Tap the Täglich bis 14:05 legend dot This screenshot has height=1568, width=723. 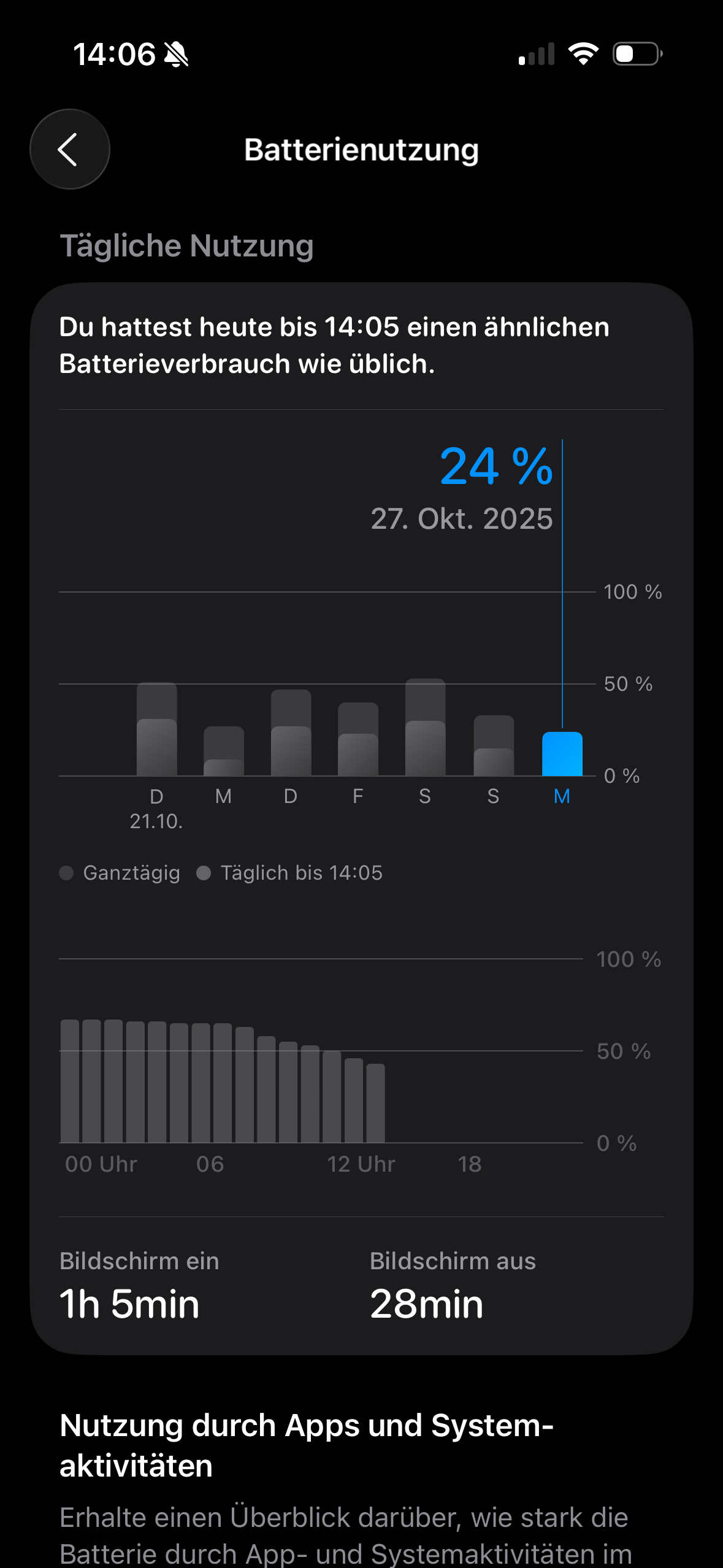tap(204, 873)
